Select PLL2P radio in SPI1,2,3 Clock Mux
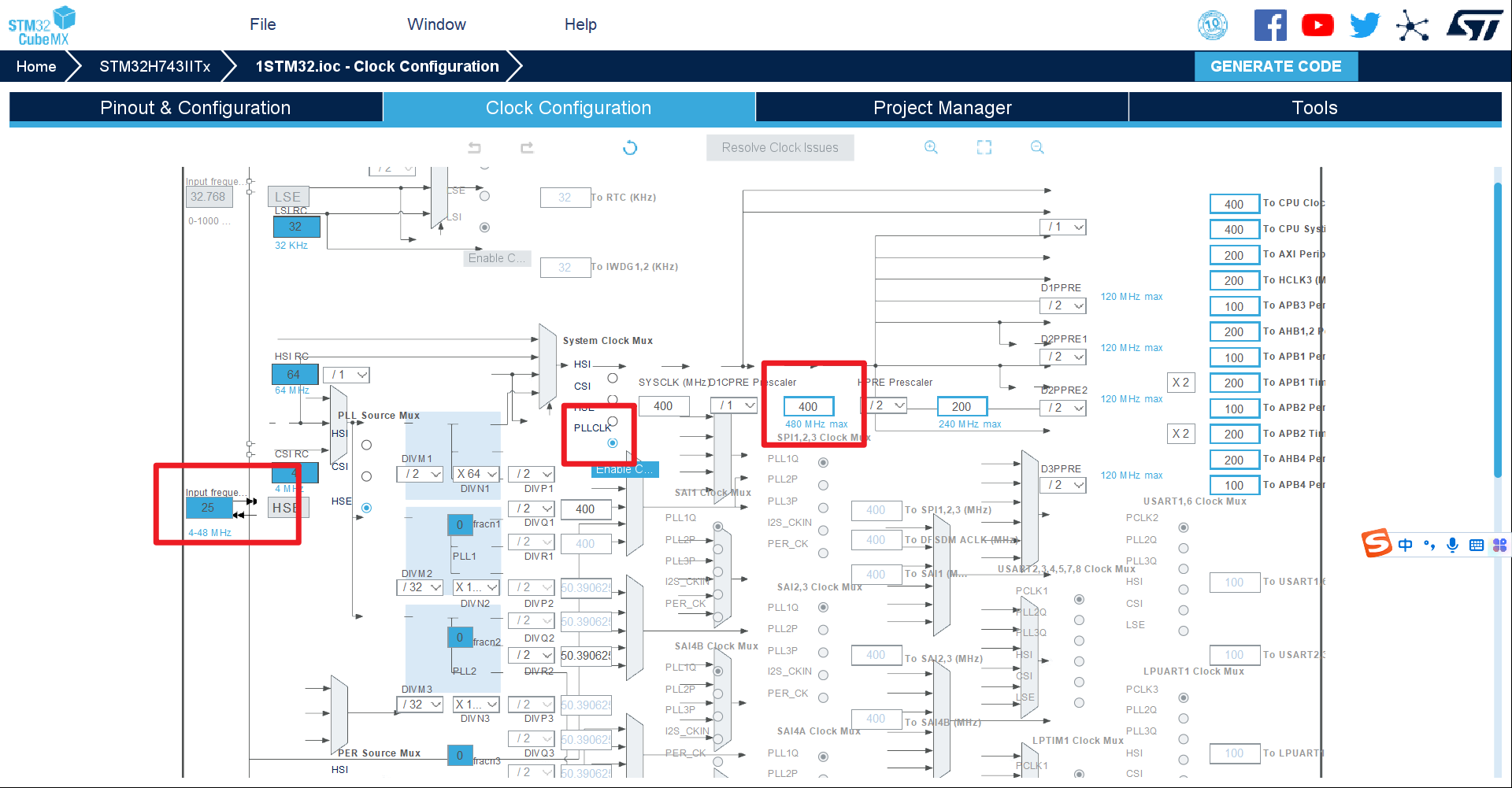Viewport: 1512px width, 788px height. tap(823, 485)
